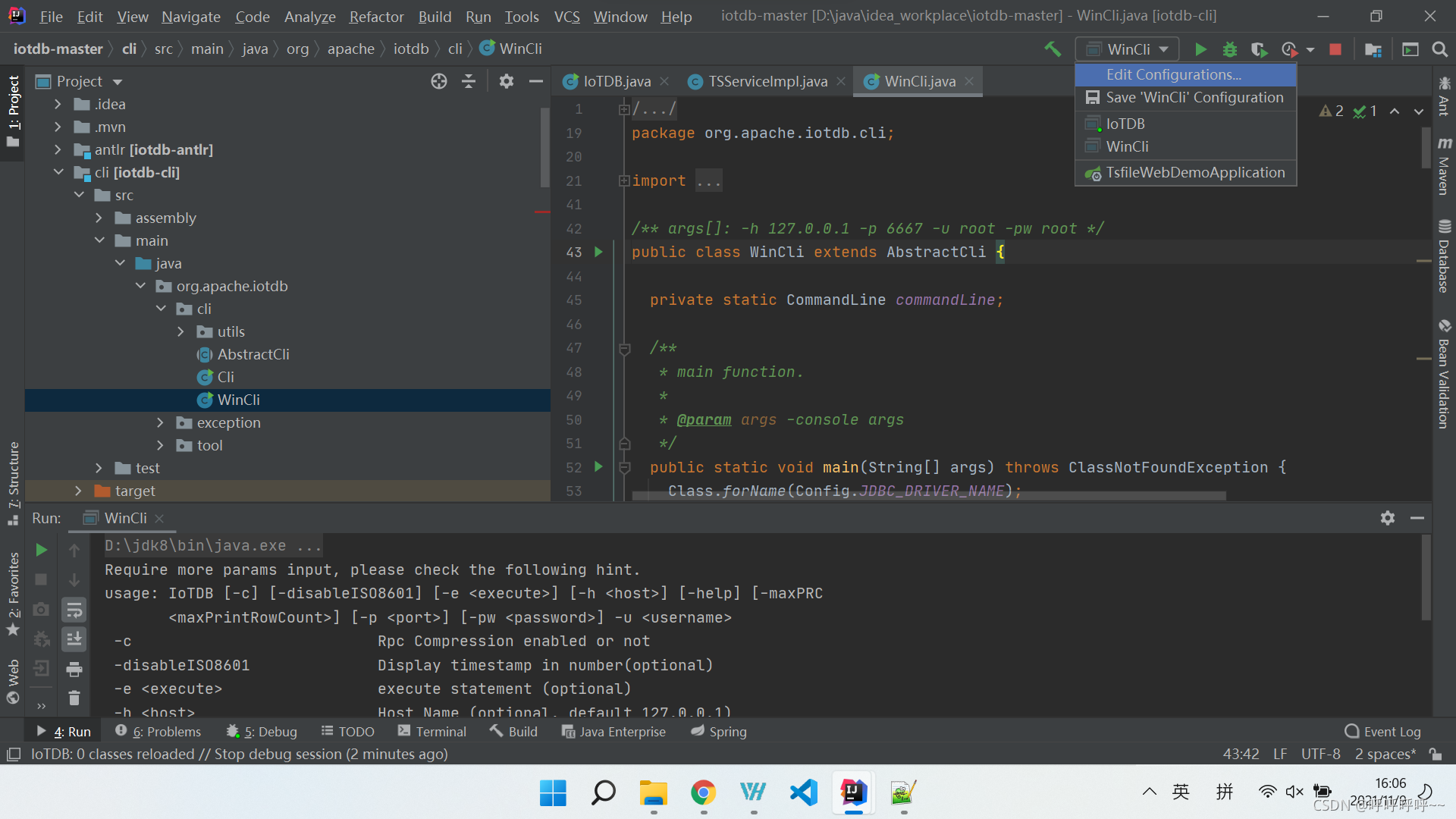Click run gutter icon at line 52
This screenshot has width=1456, height=819.
tap(598, 467)
